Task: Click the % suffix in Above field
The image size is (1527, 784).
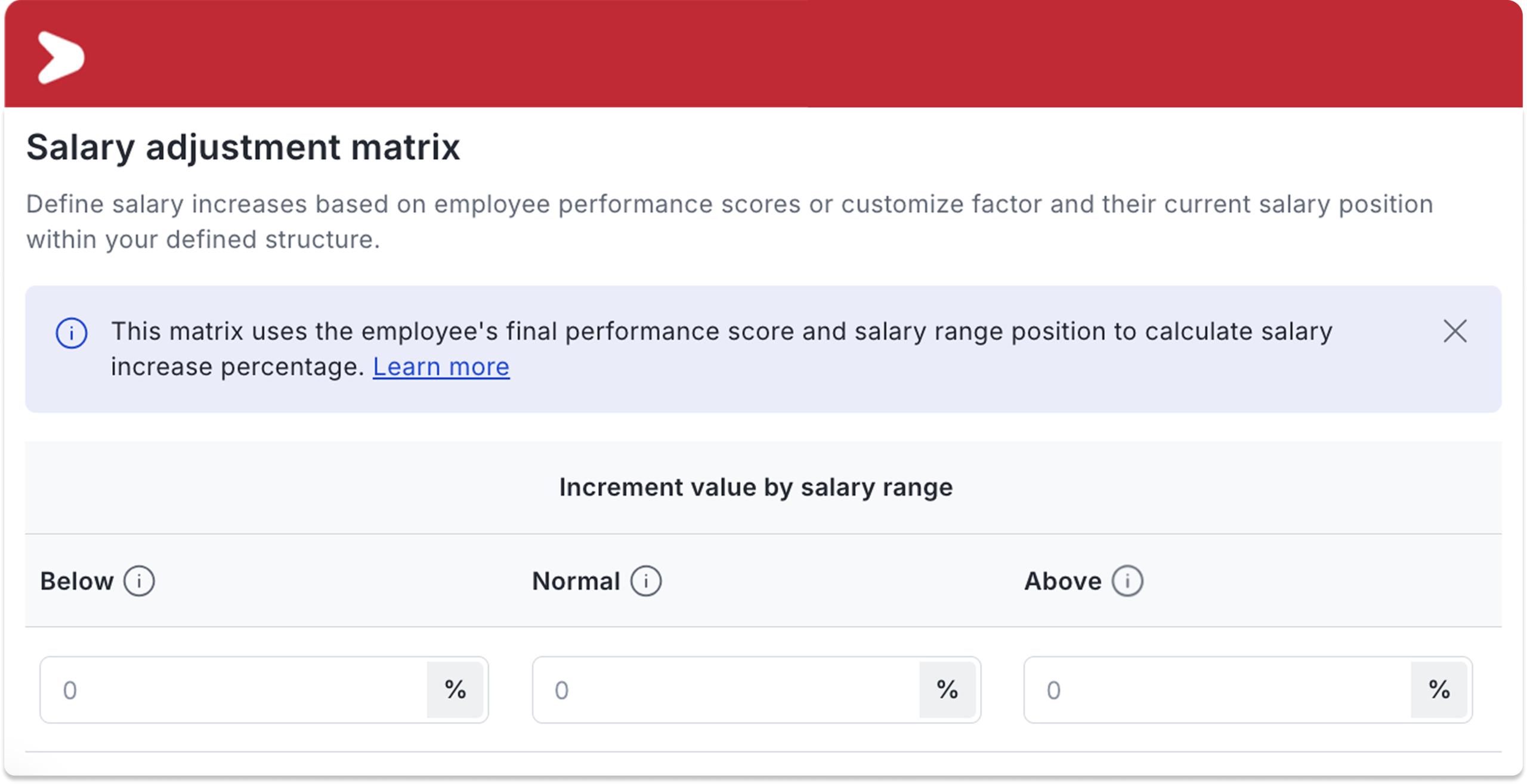Action: 1439,690
